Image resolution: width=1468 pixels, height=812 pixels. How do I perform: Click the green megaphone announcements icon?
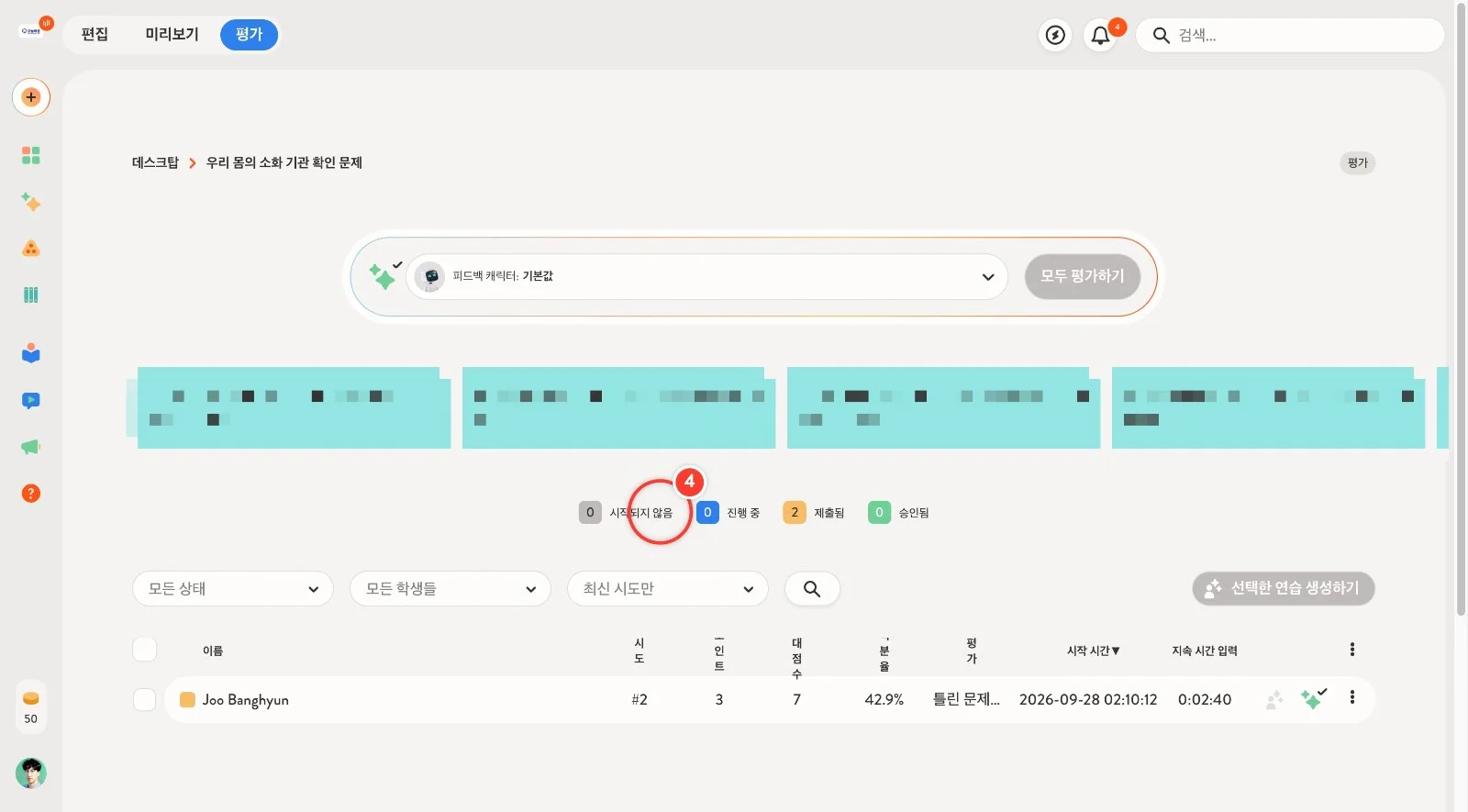pos(31,447)
